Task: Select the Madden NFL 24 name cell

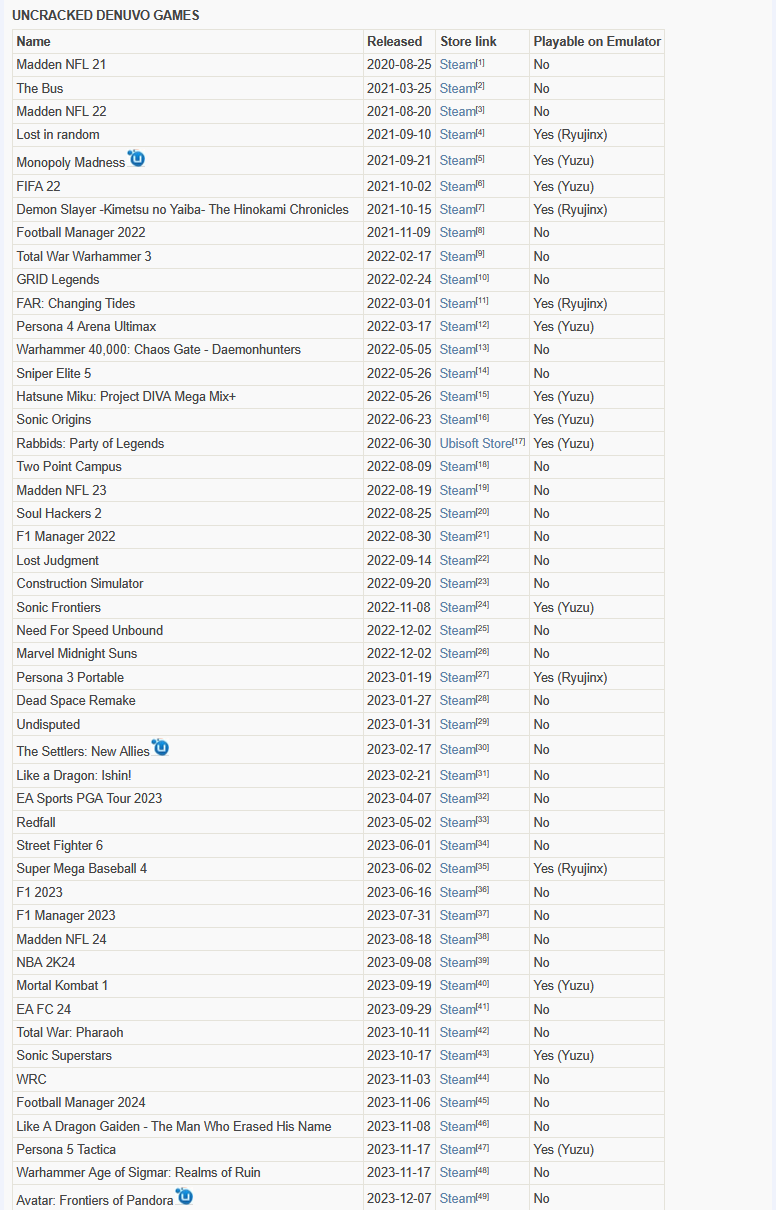Action: pyautogui.click(x=187, y=940)
